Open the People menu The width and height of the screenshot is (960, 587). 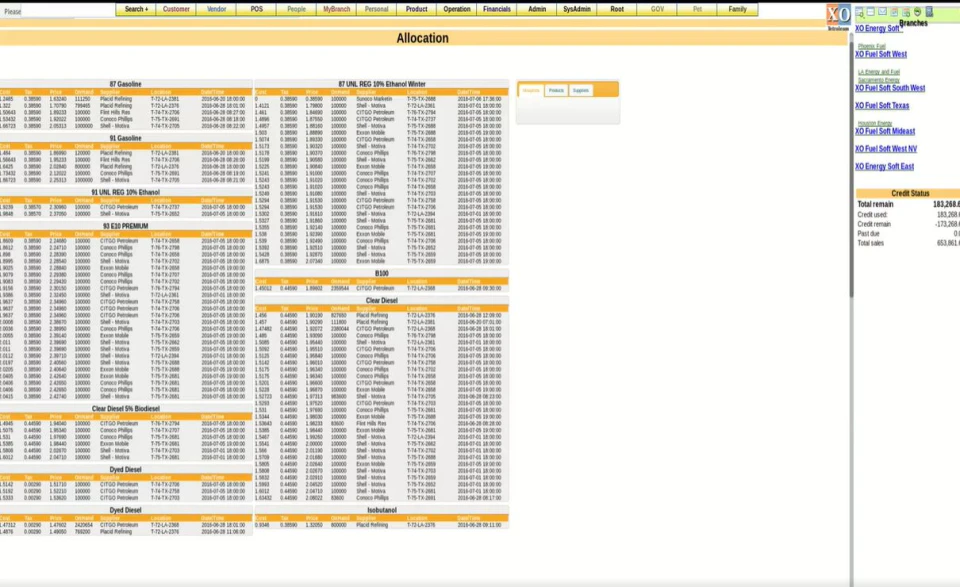pyautogui.click(x=296, y=9)
